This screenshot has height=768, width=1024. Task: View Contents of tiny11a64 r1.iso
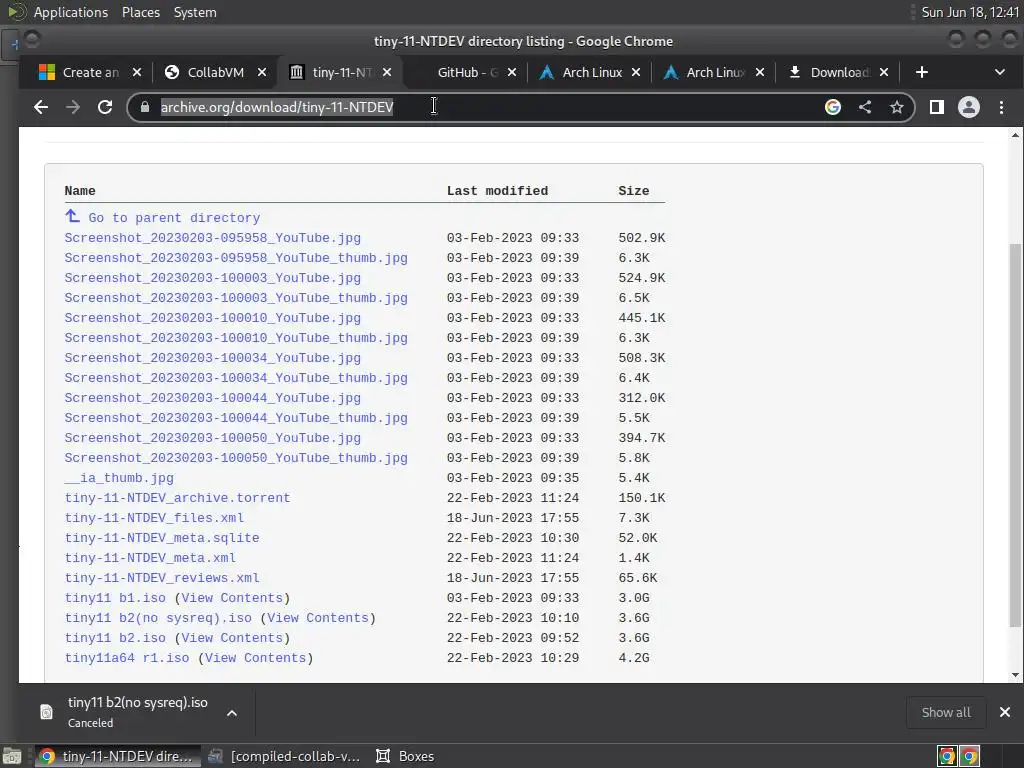(x=255, y=658)
